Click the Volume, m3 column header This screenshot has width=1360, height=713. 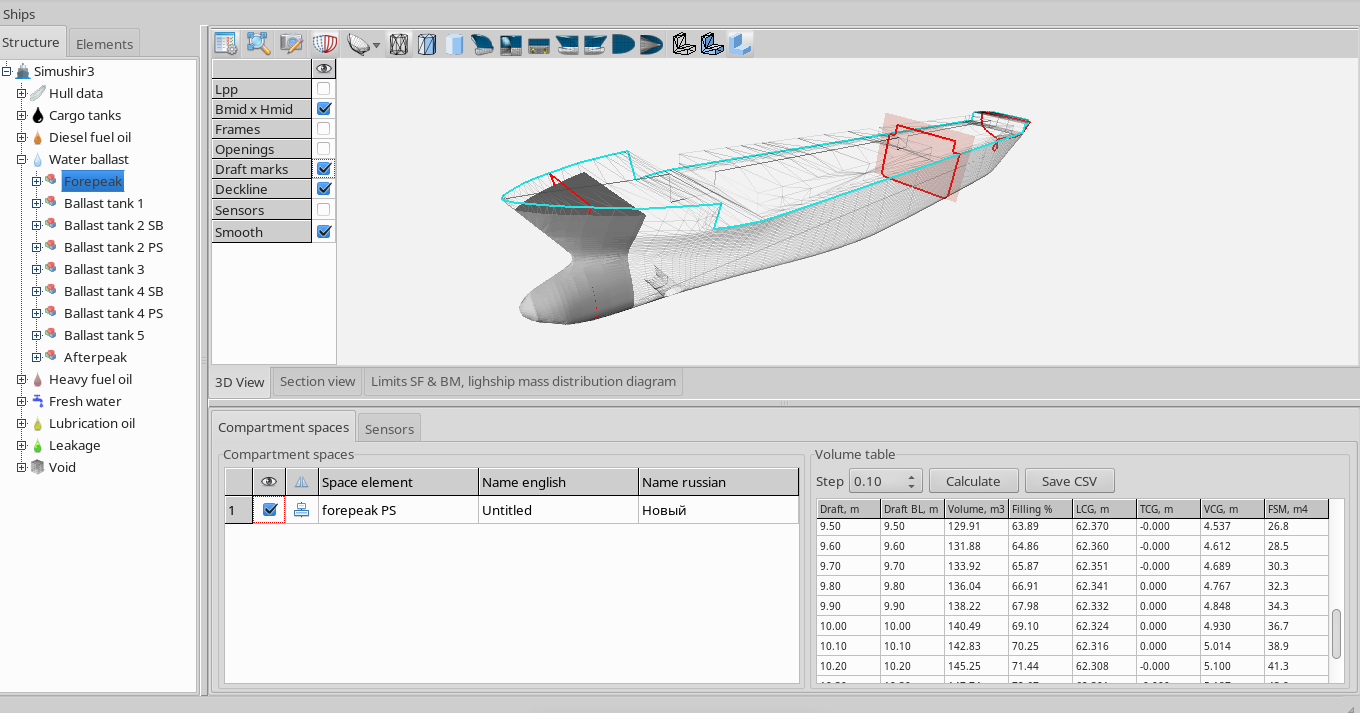tap(976, 509)
